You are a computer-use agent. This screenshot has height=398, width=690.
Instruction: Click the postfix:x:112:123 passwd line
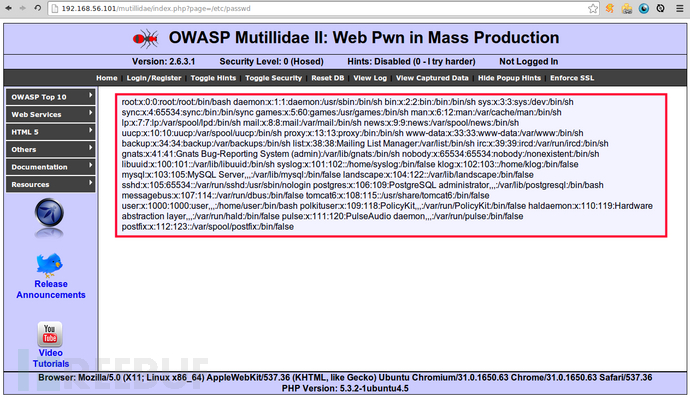(208, 227)
